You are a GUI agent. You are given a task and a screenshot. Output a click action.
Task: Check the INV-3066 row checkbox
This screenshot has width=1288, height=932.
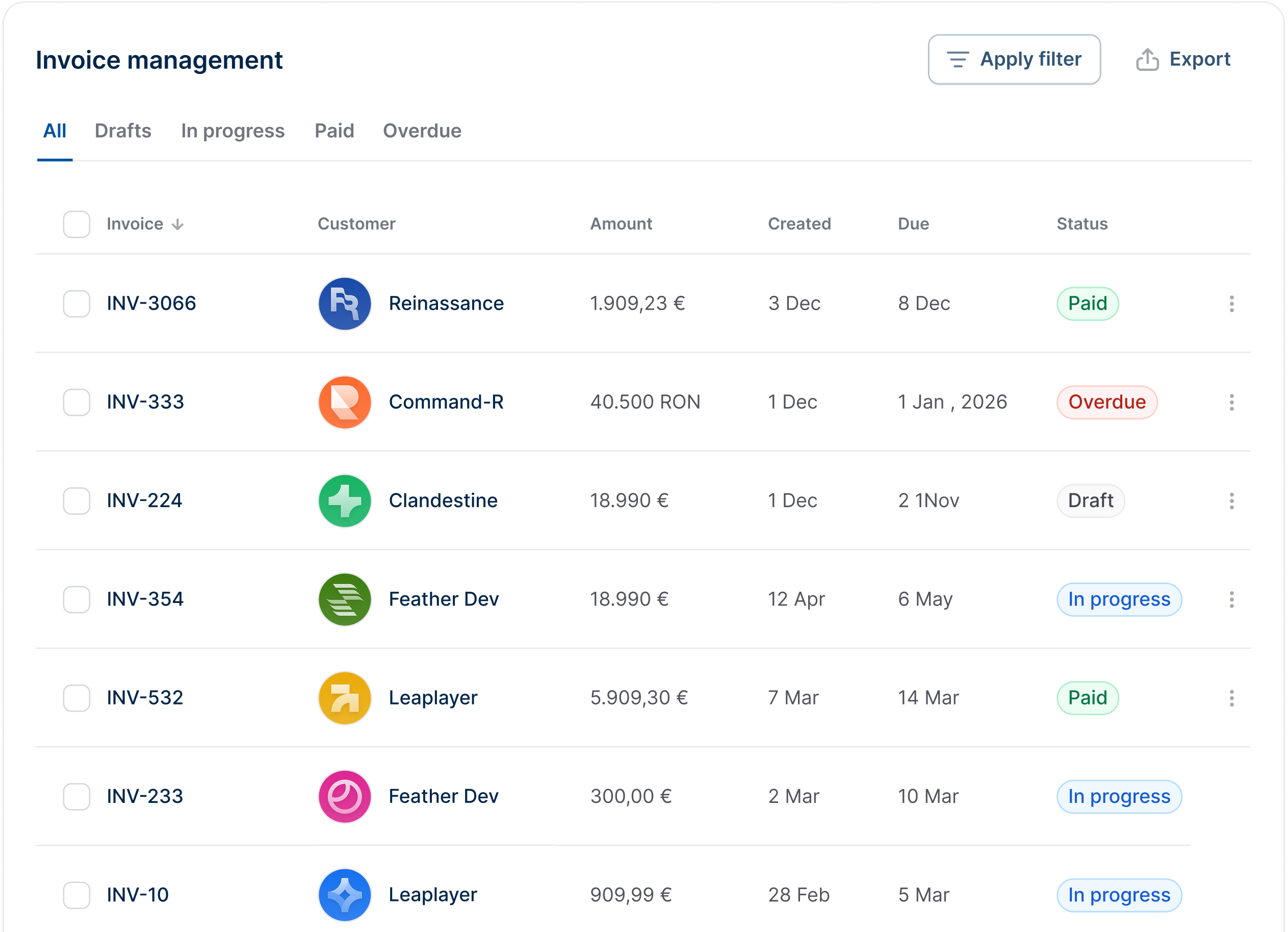pos(76,304)
